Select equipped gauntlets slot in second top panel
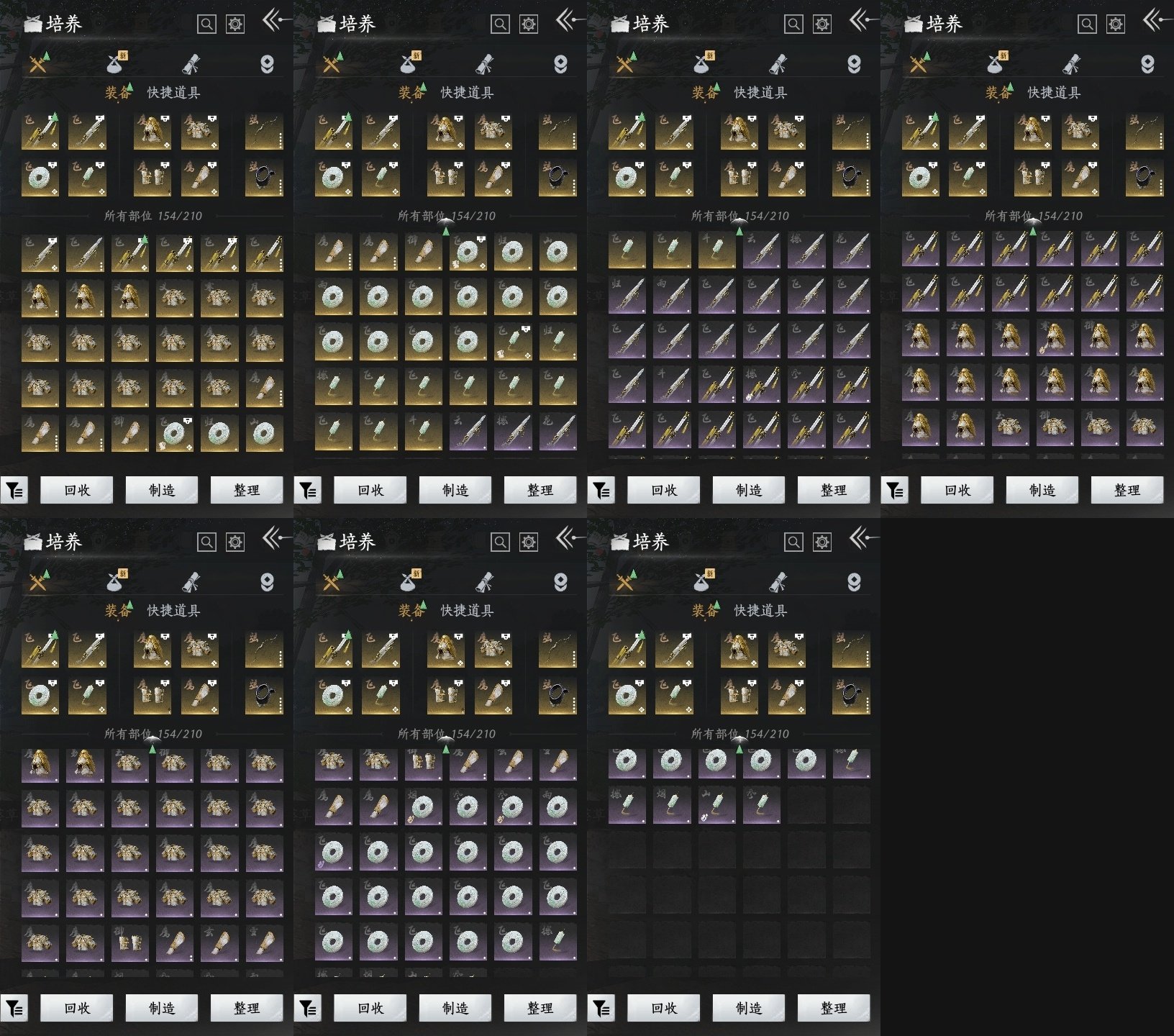The height and width of the screenshot is (1036, 1174). tap(446, 178)
